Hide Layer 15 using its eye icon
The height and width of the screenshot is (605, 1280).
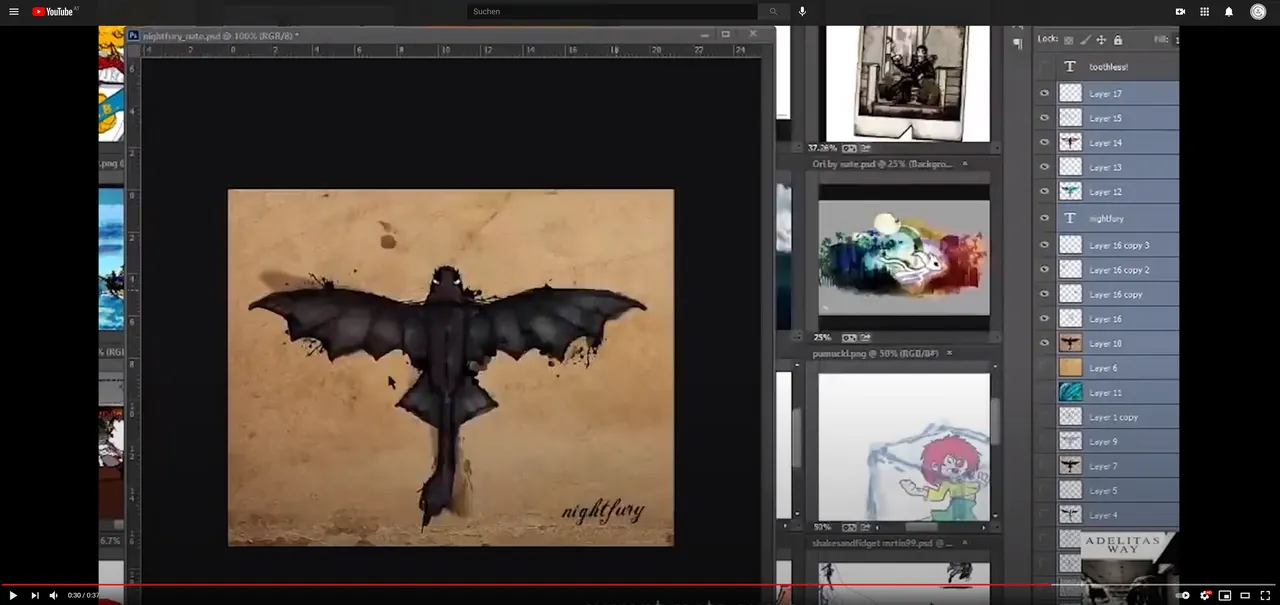1045,117
